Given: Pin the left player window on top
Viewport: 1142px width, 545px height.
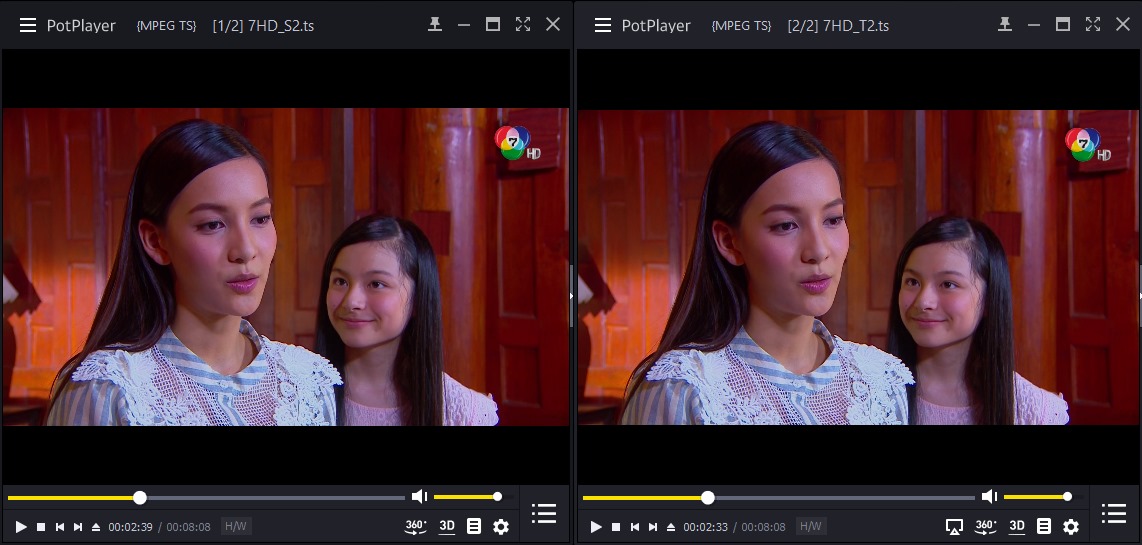Looking at the screenshot, I should click(435, 24).
